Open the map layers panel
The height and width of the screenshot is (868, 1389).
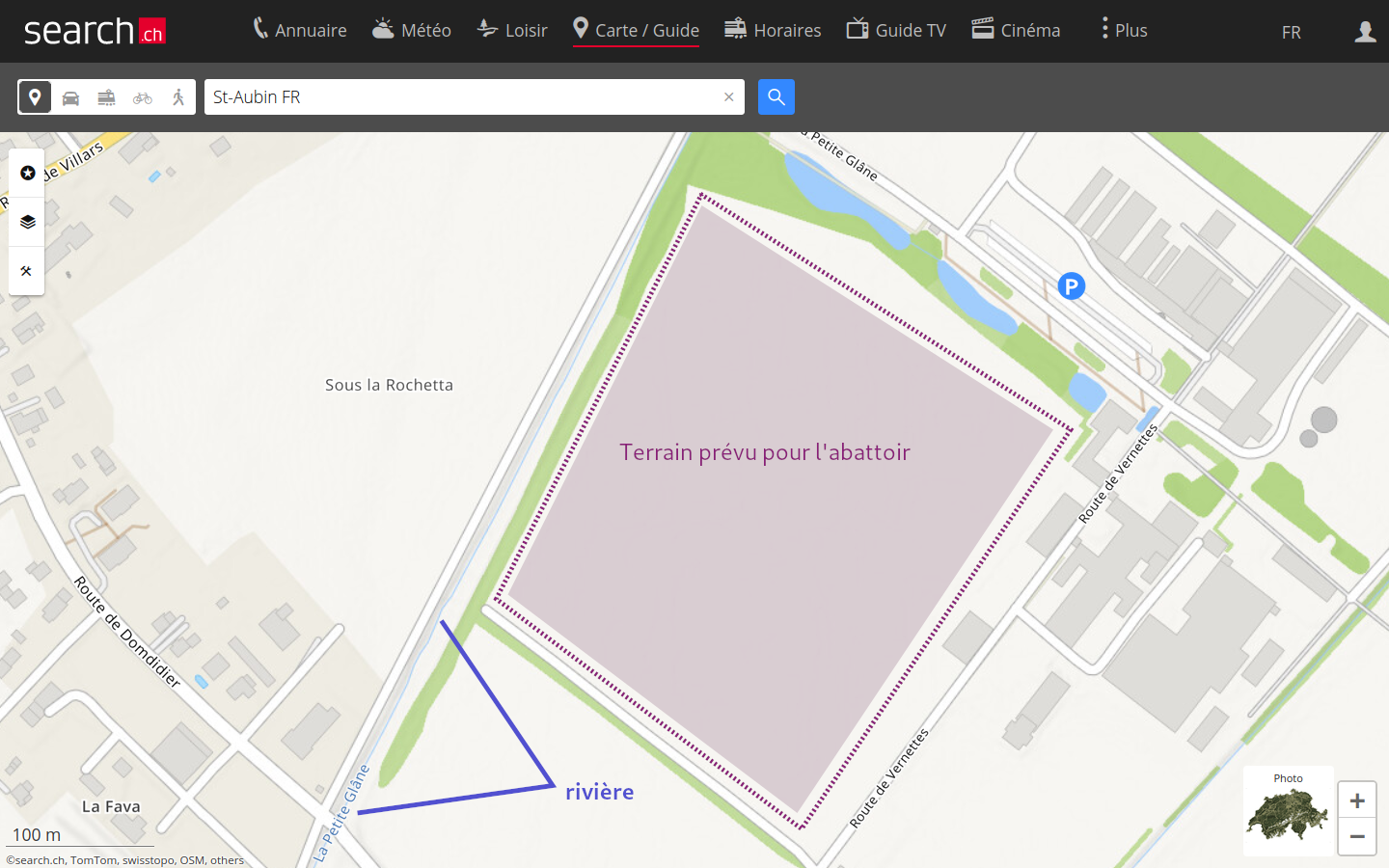pos(27,222)
